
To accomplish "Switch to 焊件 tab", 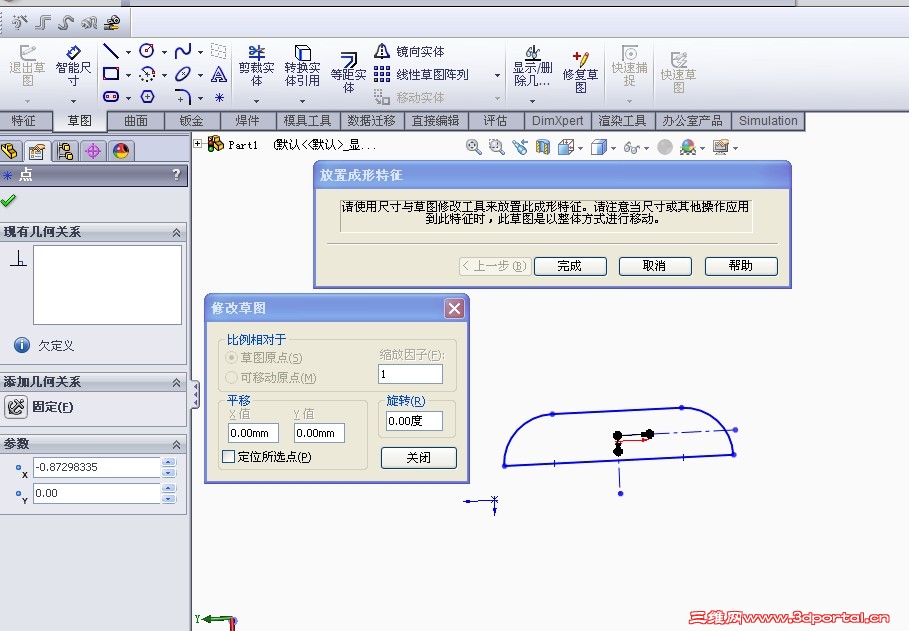I will [248, 121].
